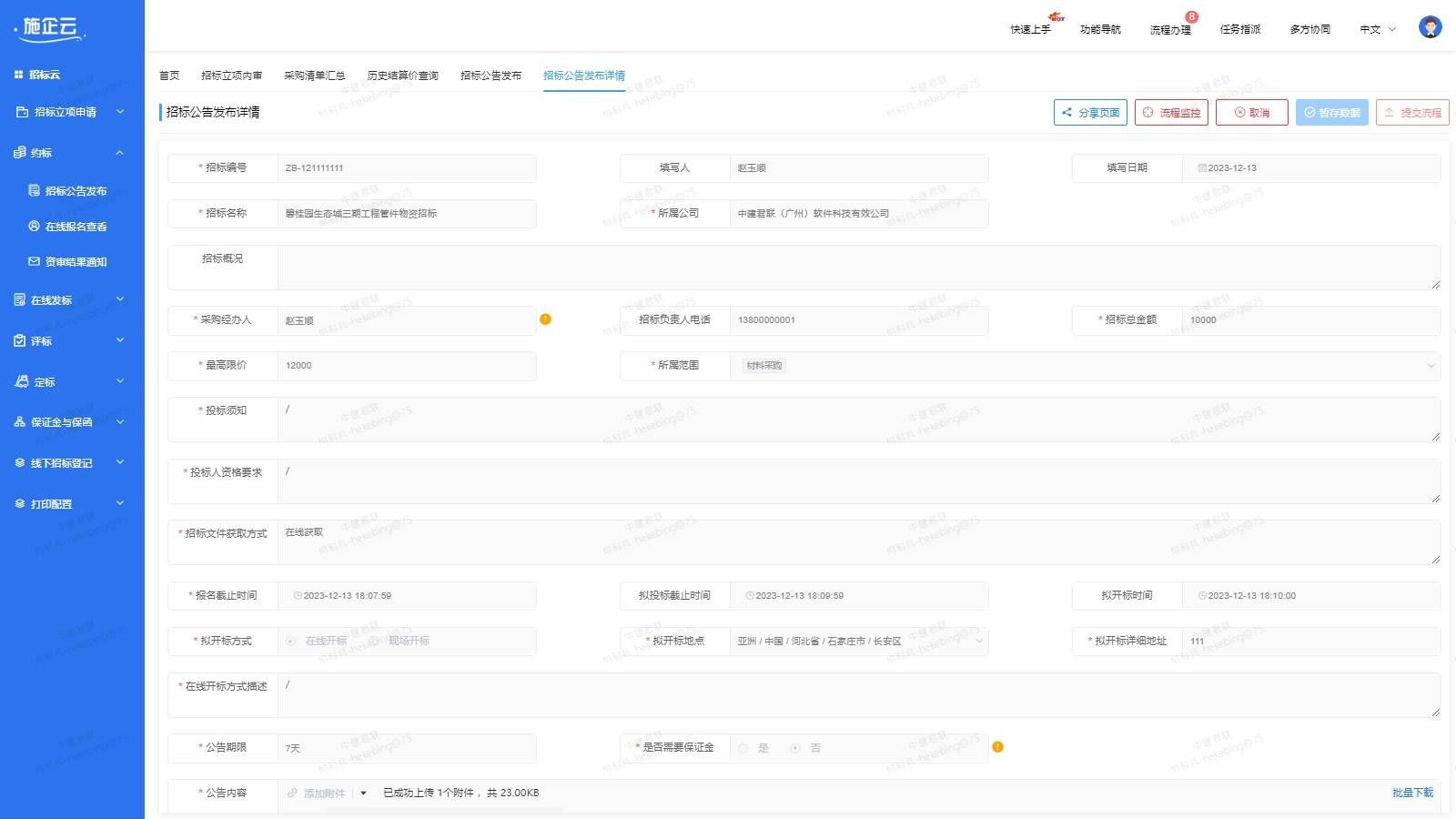
Task: Select the 在线开标 radio option
Action: pos(291,642)
